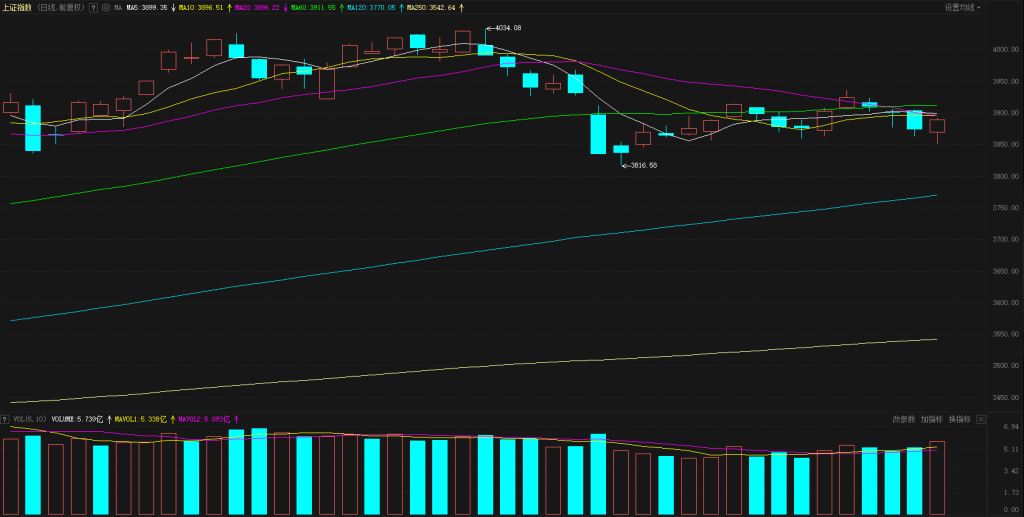Image resolution: width=1024 pixels, height=517 pixels.
Task: Click the (日线,前复权) period label
Action: 61,7
